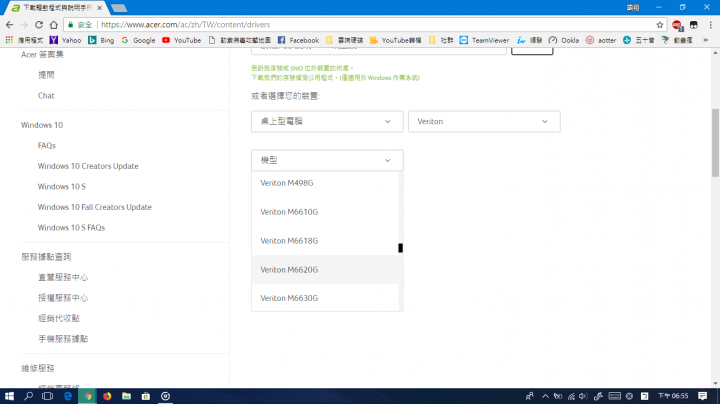The width and height of the screenshot is (720, 404).
Task: Open the 經銷代收點 link
Action: [58, 319]
